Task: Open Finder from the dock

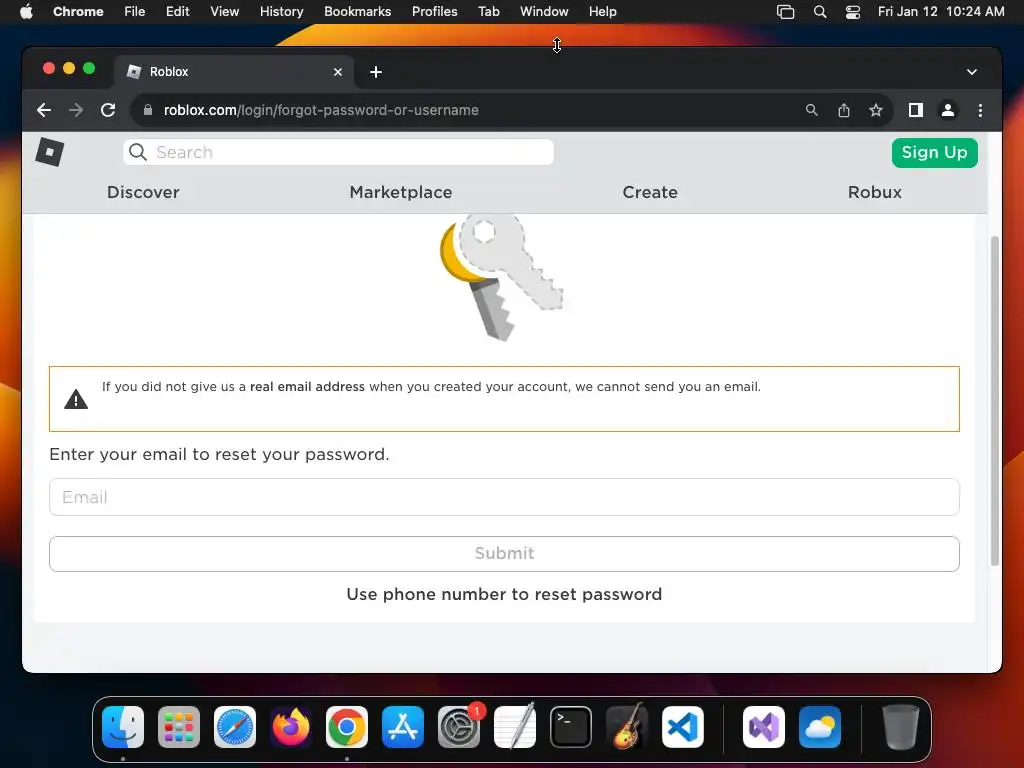Action: 123,727
